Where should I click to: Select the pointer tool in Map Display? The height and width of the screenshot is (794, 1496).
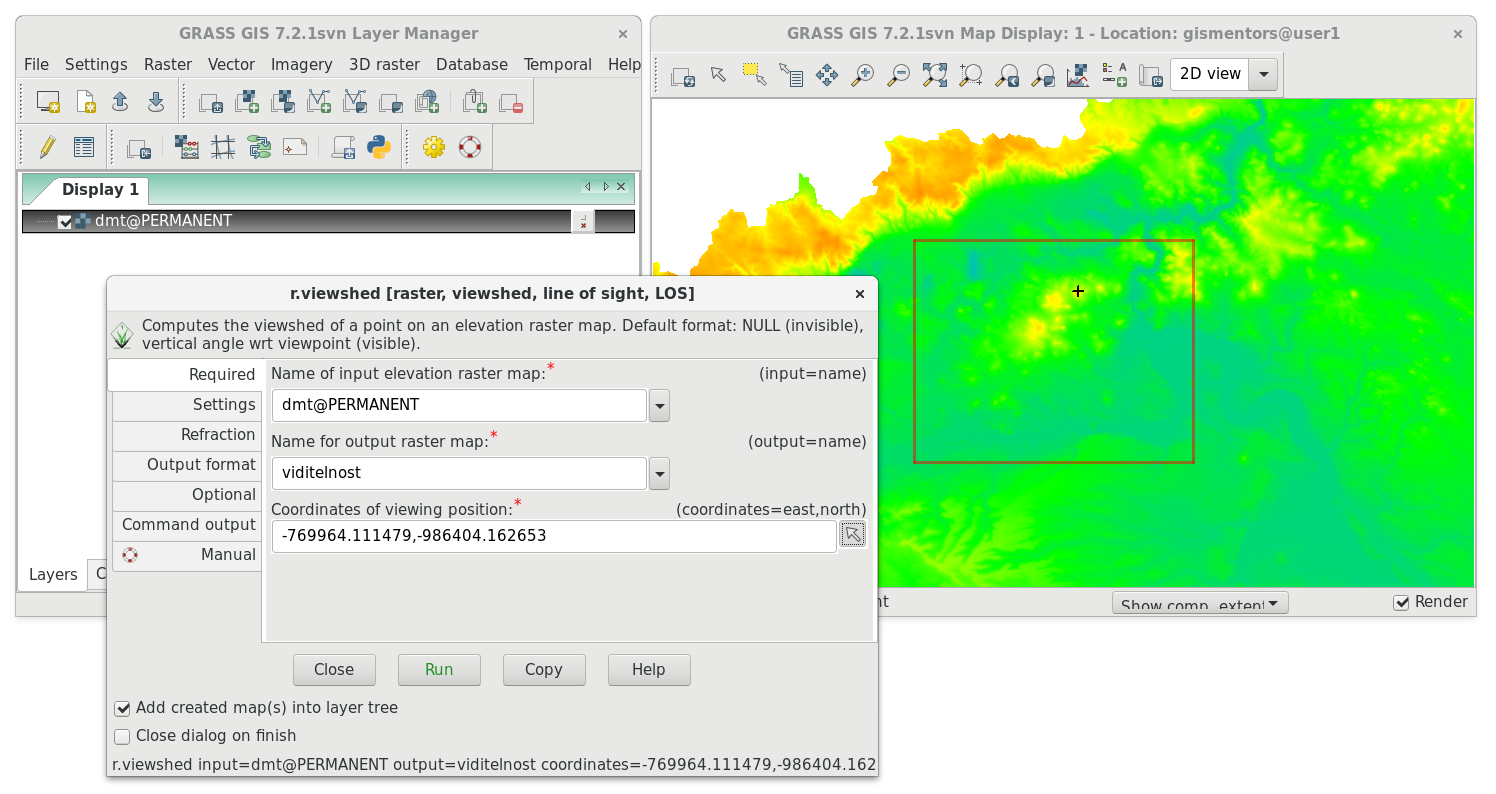click(718, 75)
